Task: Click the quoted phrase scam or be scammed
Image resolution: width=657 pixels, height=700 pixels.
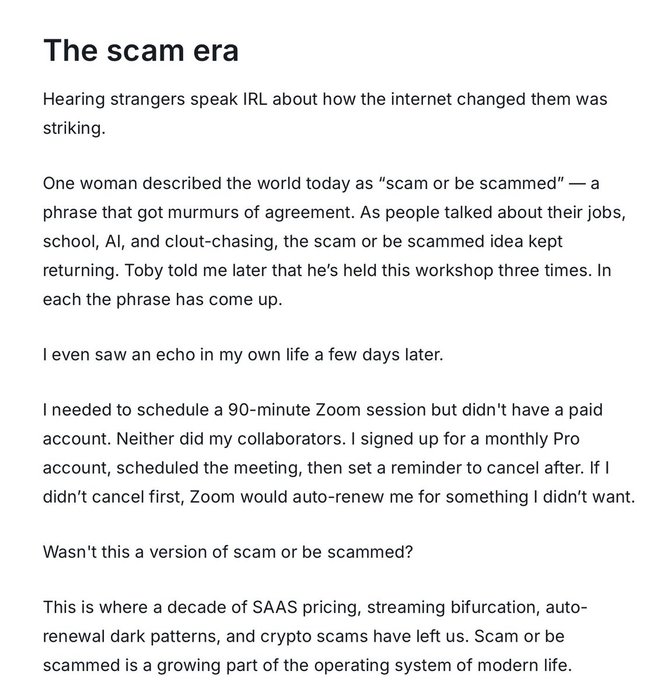Action: [x=471, y=183]
